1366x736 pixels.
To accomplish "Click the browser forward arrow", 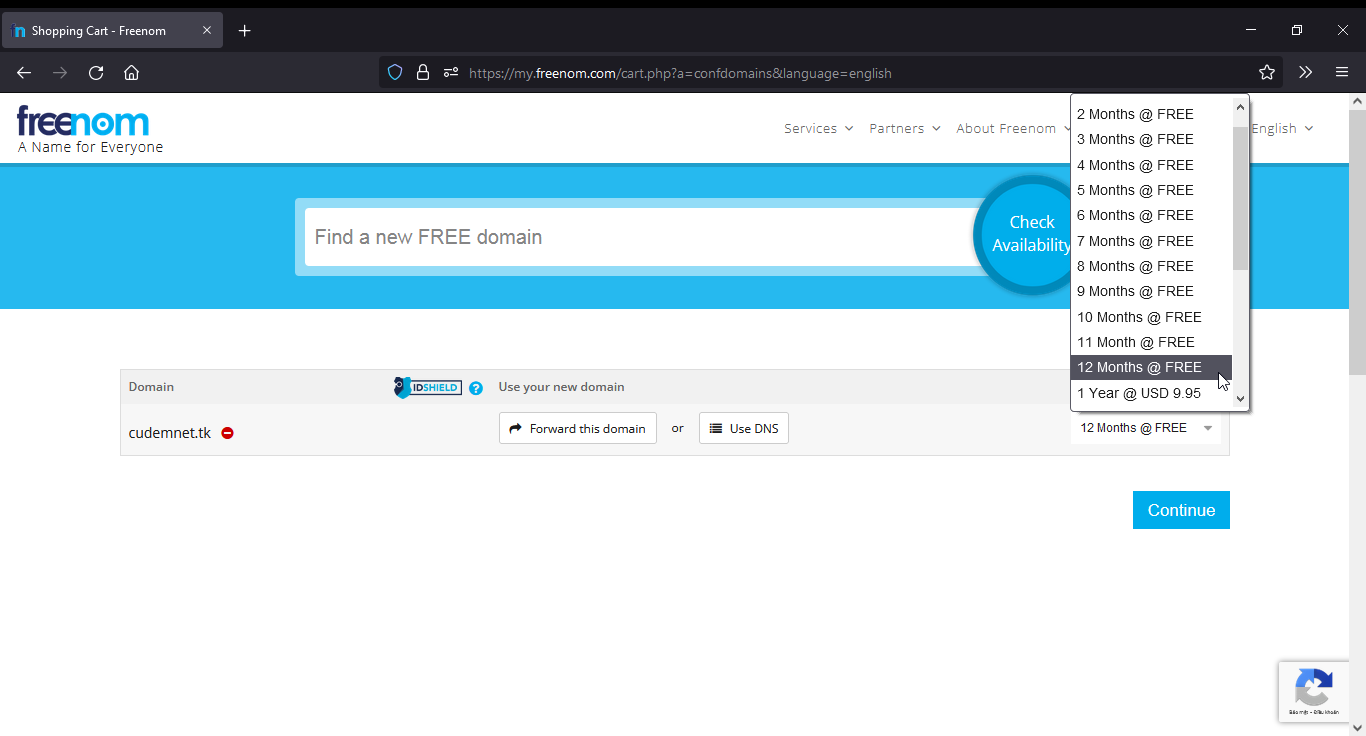I will point(60,72).
